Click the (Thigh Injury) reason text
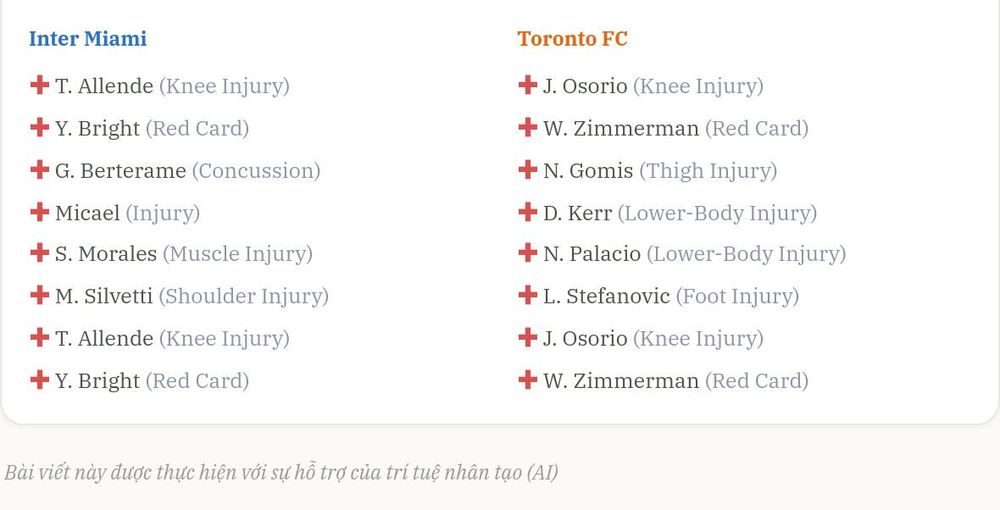The height and width of the screenshot is (510, 1000). (708, 171)
